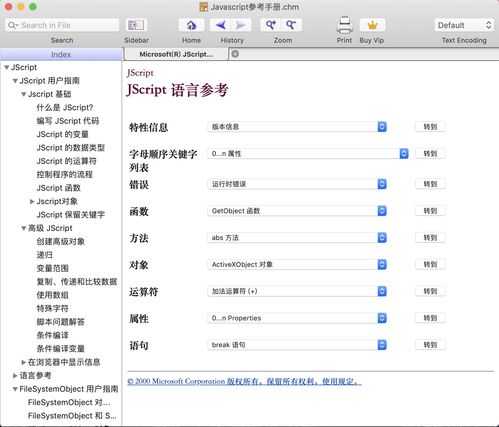
Task: Zoom in with the magnifier plus icon
Action: click(x=270, y=25)
